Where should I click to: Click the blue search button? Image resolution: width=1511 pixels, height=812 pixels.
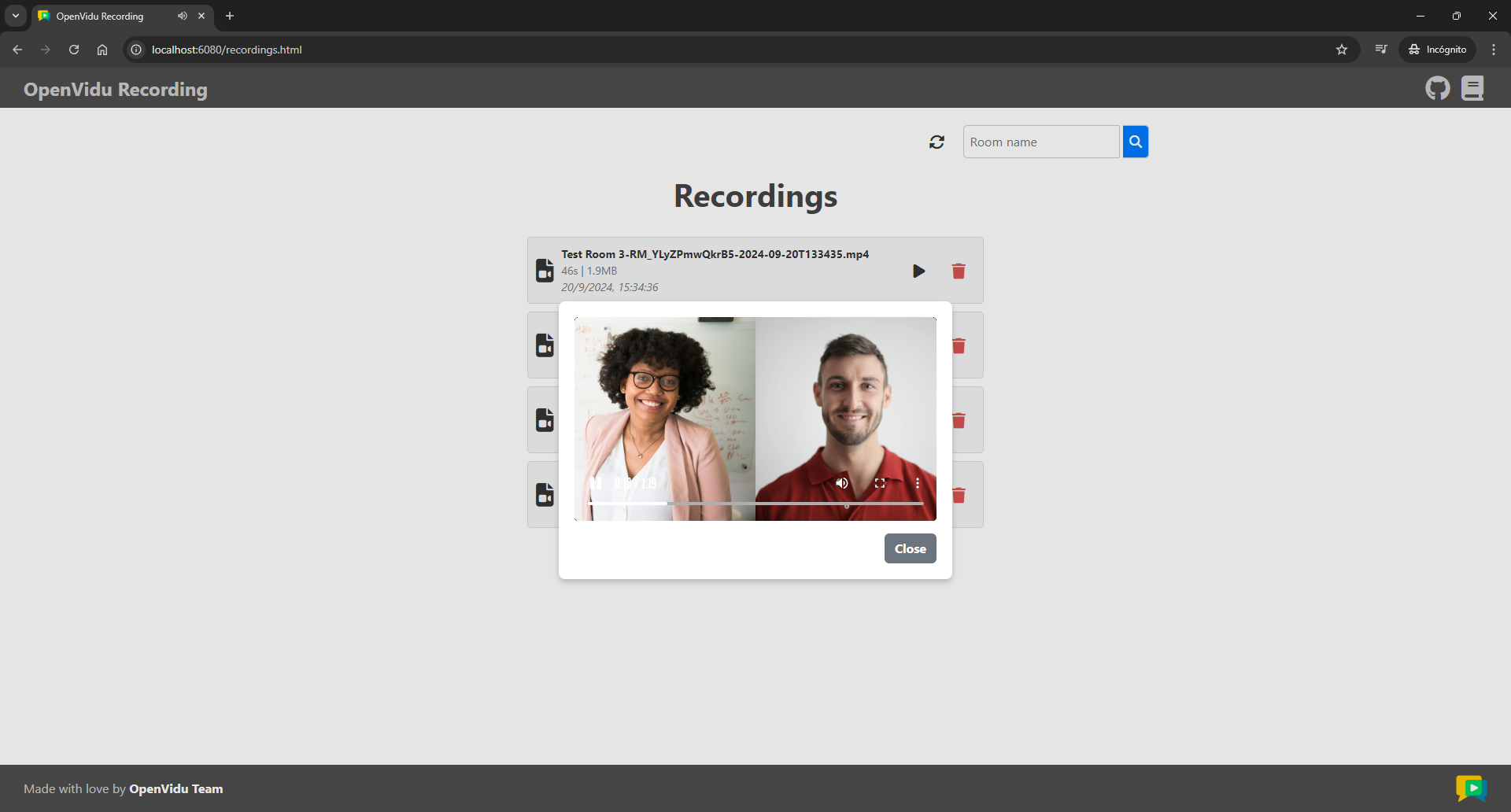coord(1135,142)
